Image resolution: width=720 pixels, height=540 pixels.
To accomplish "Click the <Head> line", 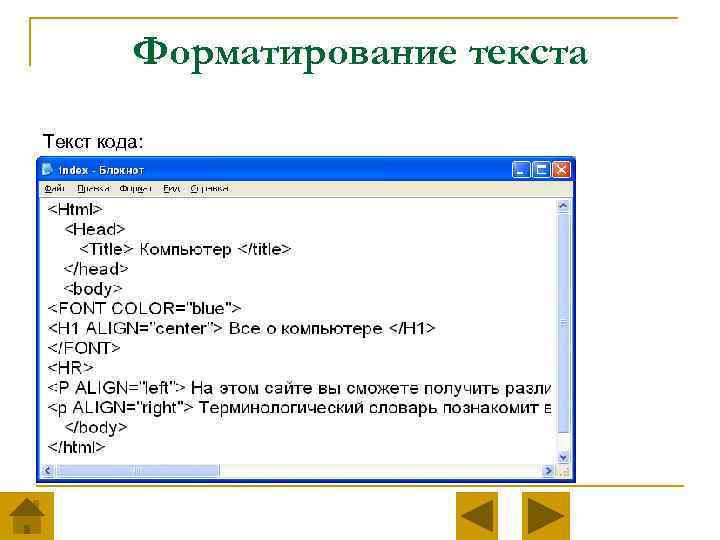I will click(95, 229).
